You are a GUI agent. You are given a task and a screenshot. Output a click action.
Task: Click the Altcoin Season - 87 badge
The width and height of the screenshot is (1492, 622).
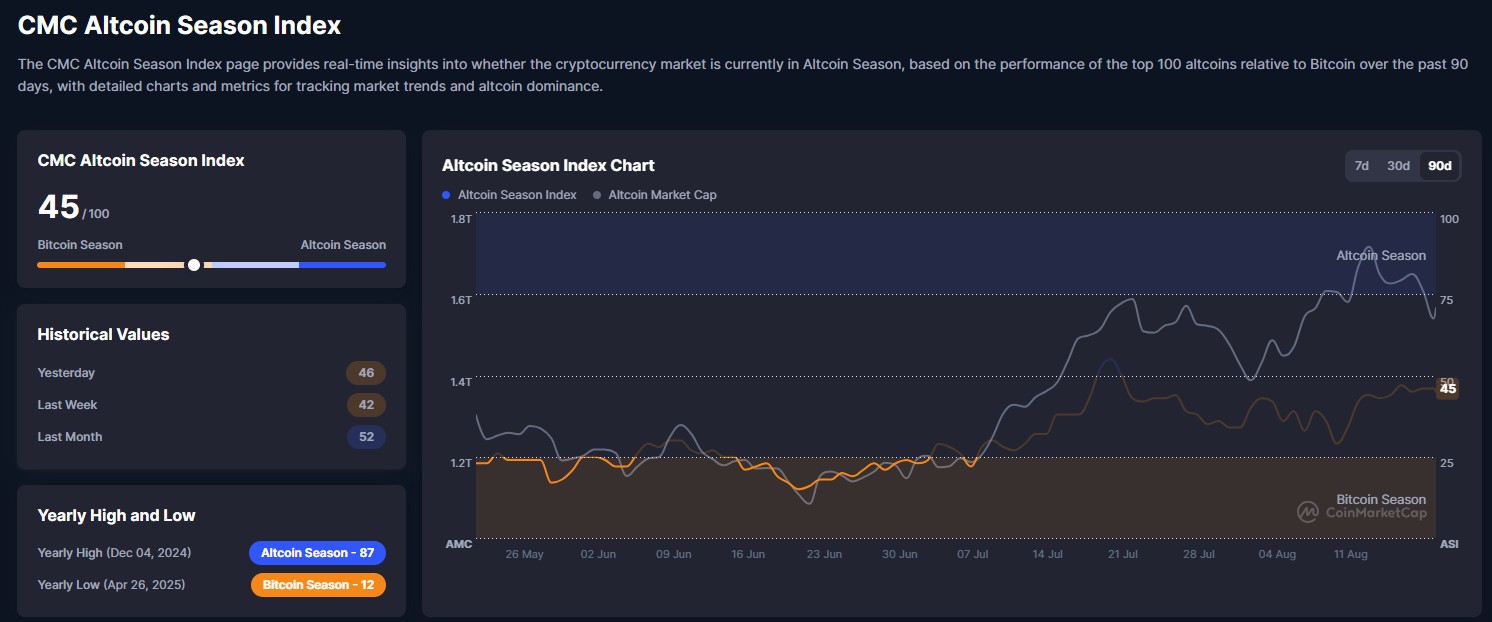click(x=317, y=552)
